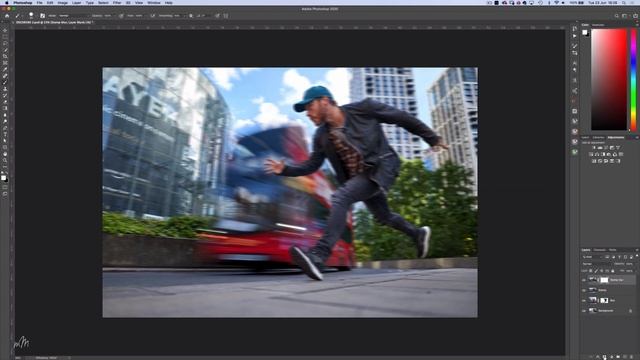Image resolution: width=640 pixels, height=360 pixels.
Task: Create new fill or adjustment layer icon
Action: [611, 357]
